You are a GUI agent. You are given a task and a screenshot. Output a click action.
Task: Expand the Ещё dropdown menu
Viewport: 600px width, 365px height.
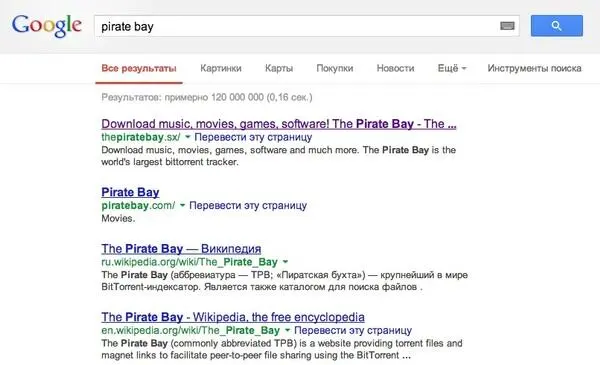pos(452,68)
